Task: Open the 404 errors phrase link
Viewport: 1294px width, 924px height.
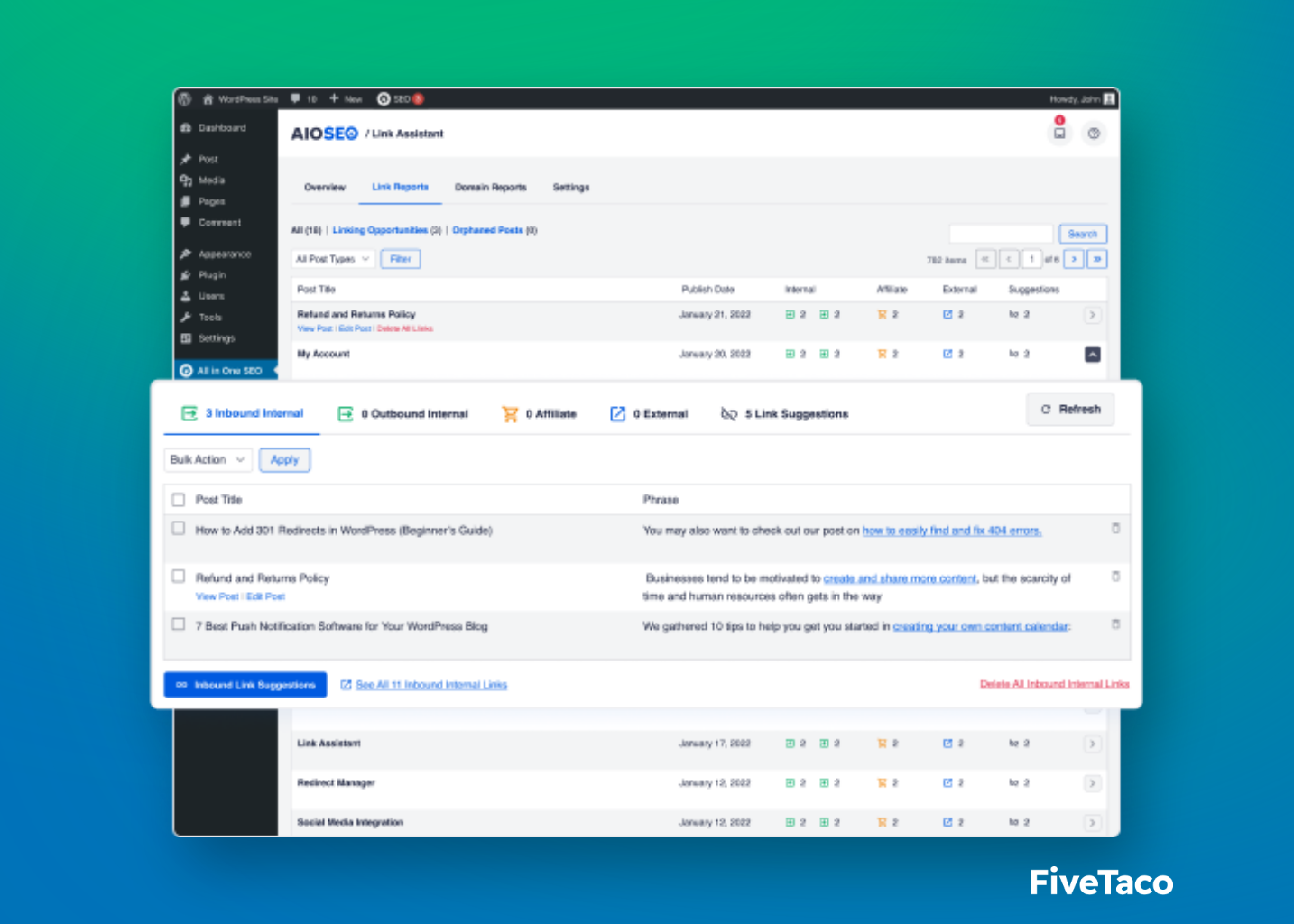Action: (x=952, y=531)
